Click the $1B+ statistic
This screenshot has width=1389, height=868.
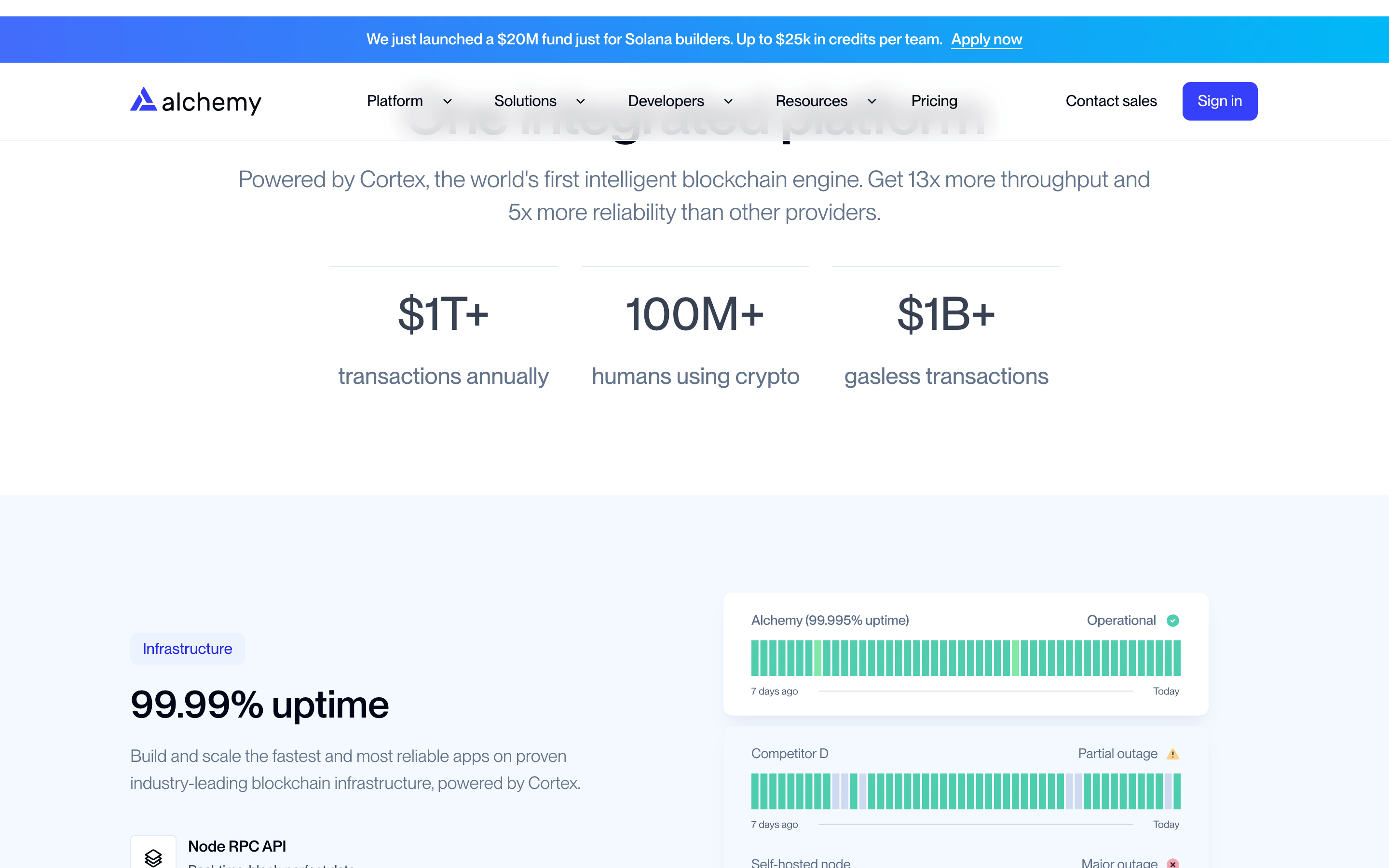tap(946, 314)
